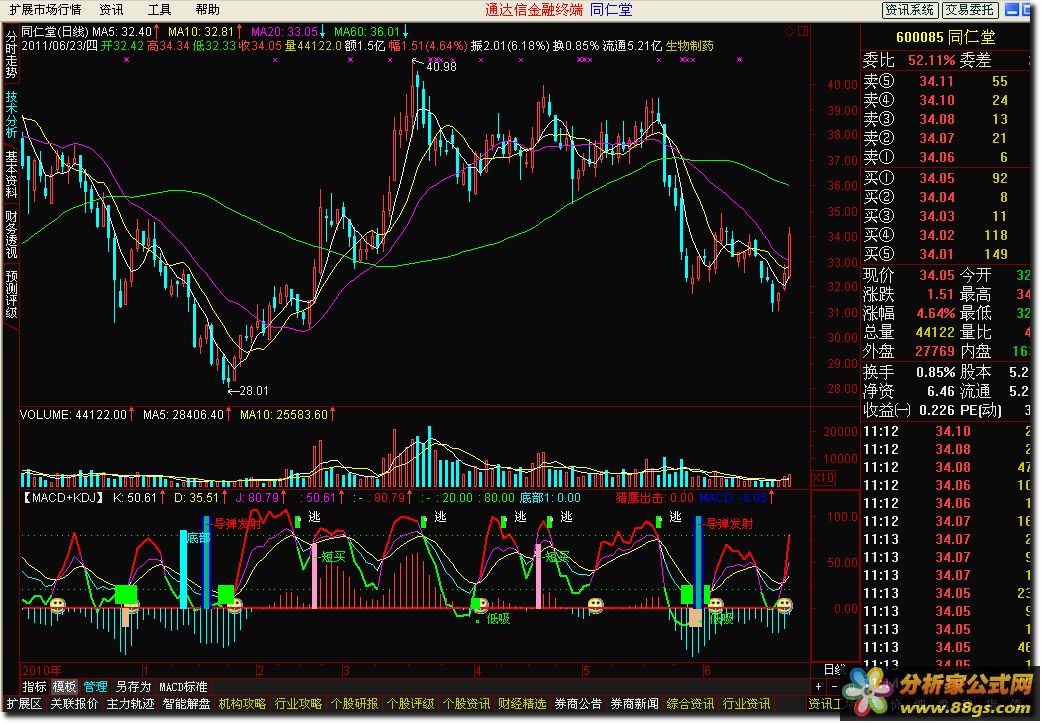This screenshot has height=723, width=1042.
Task: Open the 个股资讯 bottom tab
Action: click(x=466, y=704)
